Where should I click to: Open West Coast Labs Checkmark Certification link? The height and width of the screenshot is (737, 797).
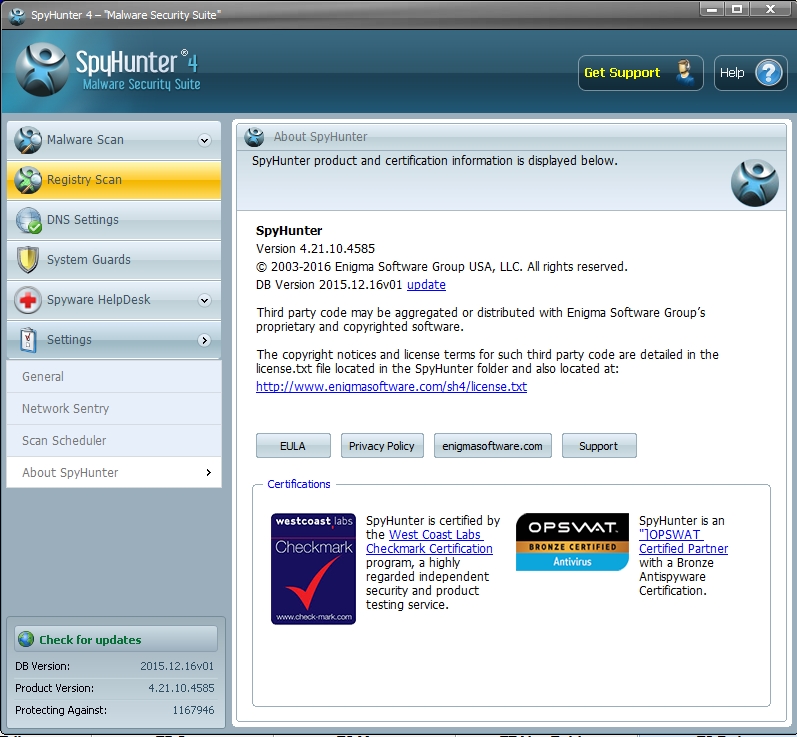click(x=430, y=542)
